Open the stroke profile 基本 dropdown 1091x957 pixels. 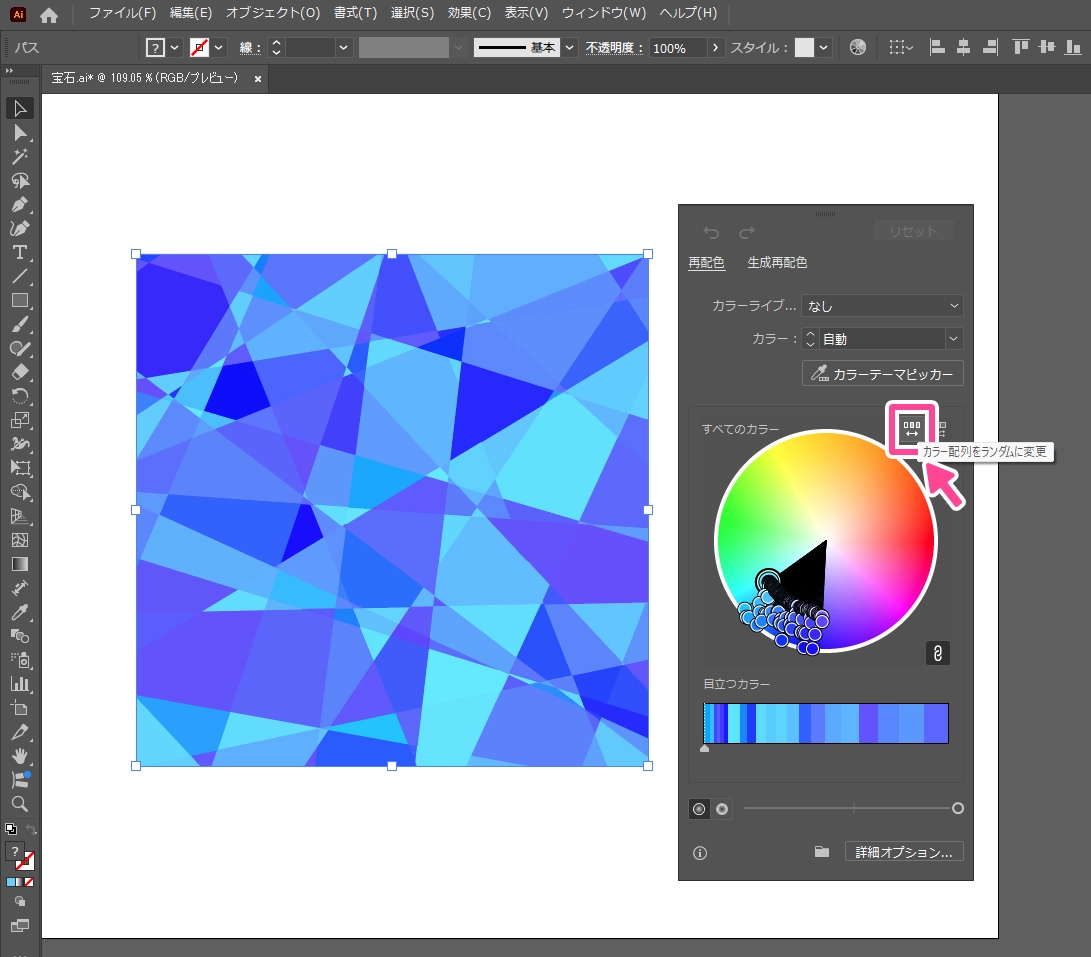pyautogui.click(x=569, y=48)
